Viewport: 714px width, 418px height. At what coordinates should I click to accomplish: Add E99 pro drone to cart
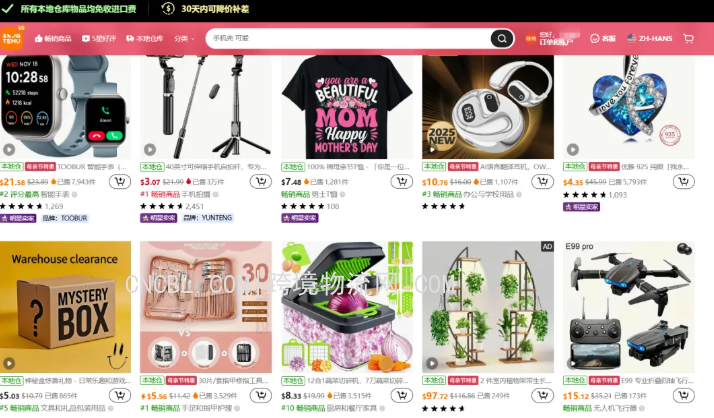683,395
